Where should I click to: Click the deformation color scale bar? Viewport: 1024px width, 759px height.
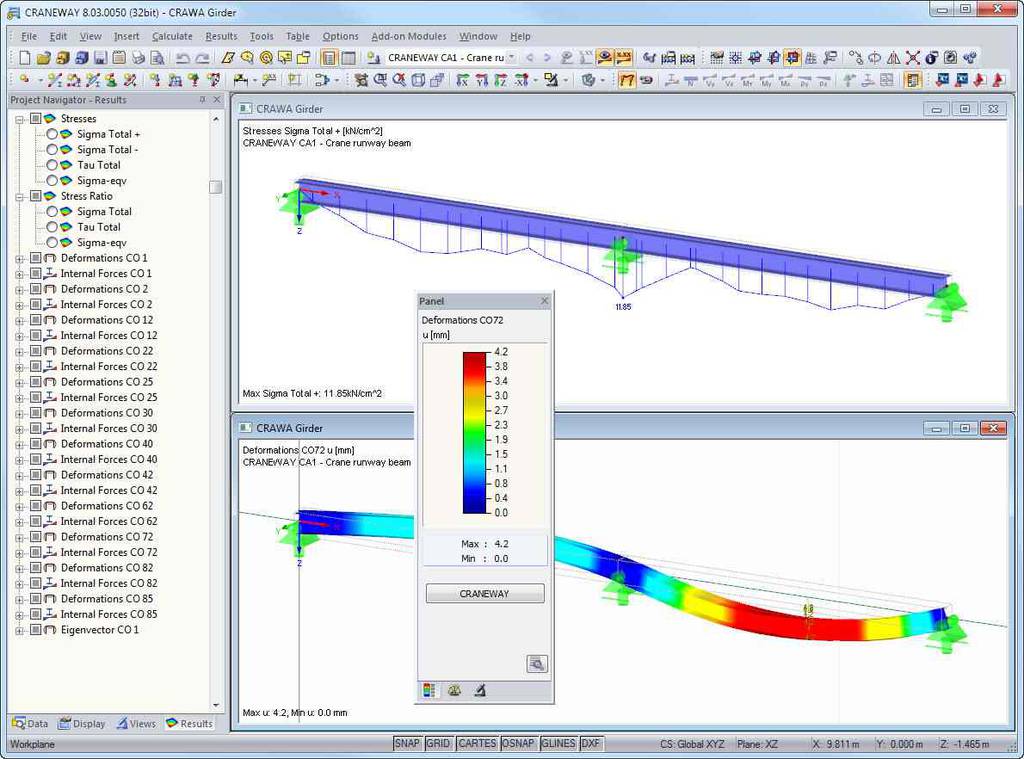[475, 433]
